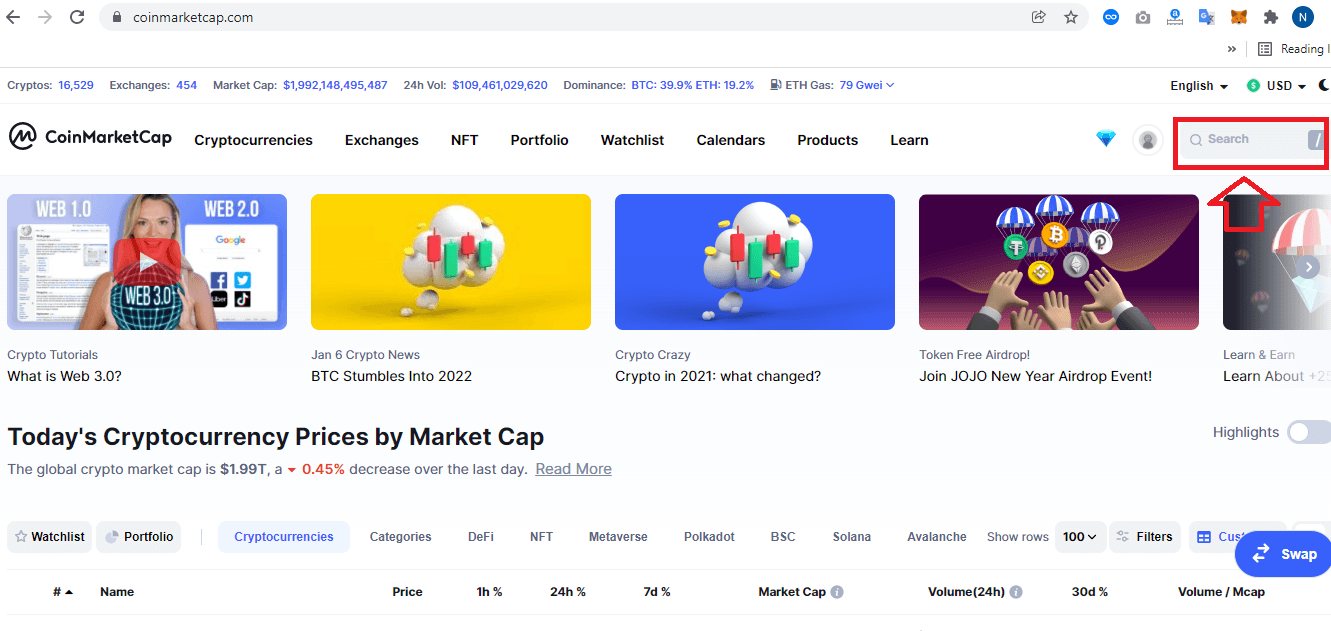Open the Show rows 100 dropdown

pyautogui.click(x=1080, y=537)
